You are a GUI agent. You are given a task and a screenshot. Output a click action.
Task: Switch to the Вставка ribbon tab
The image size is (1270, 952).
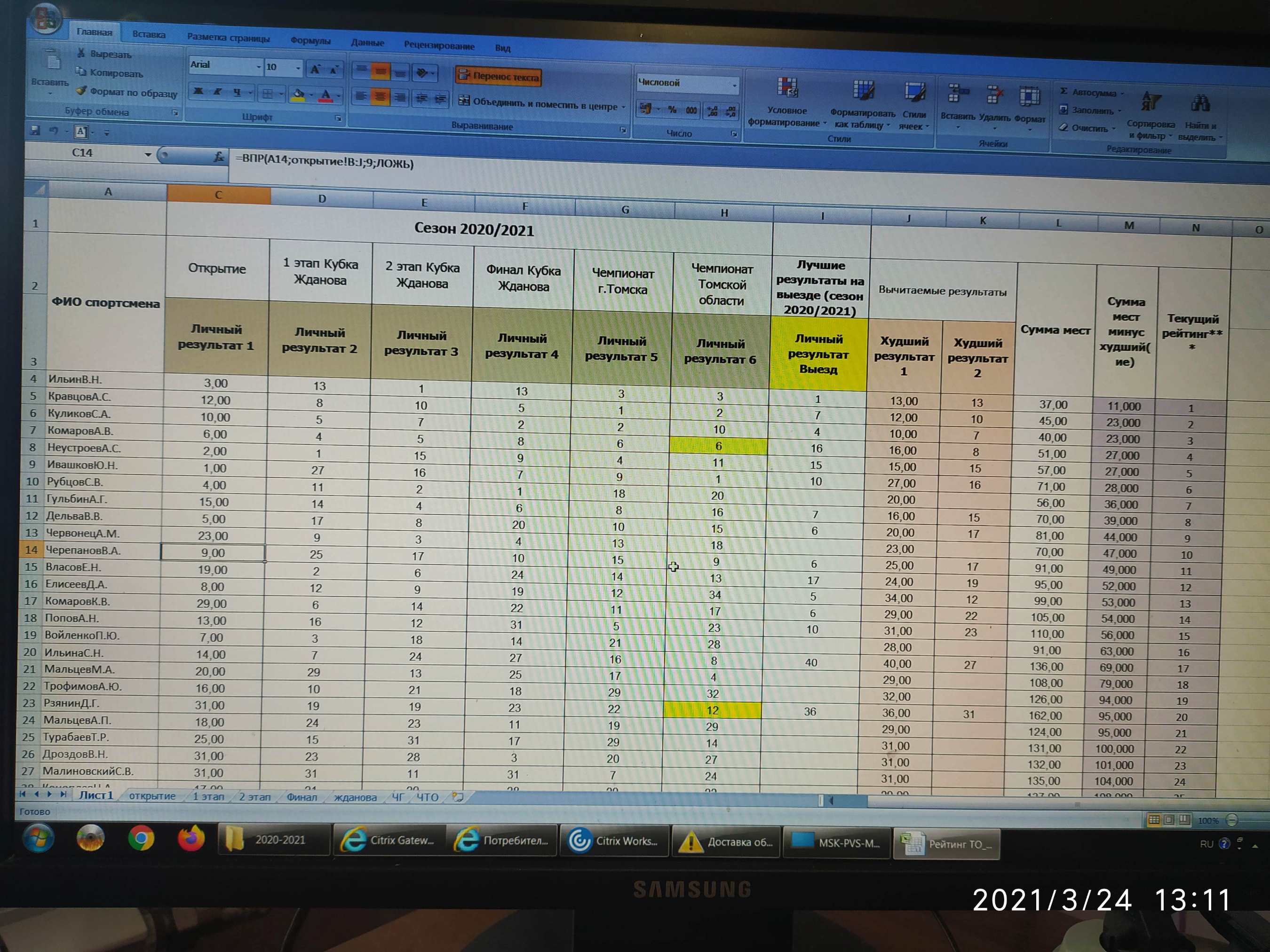click(x=149, y=34)
